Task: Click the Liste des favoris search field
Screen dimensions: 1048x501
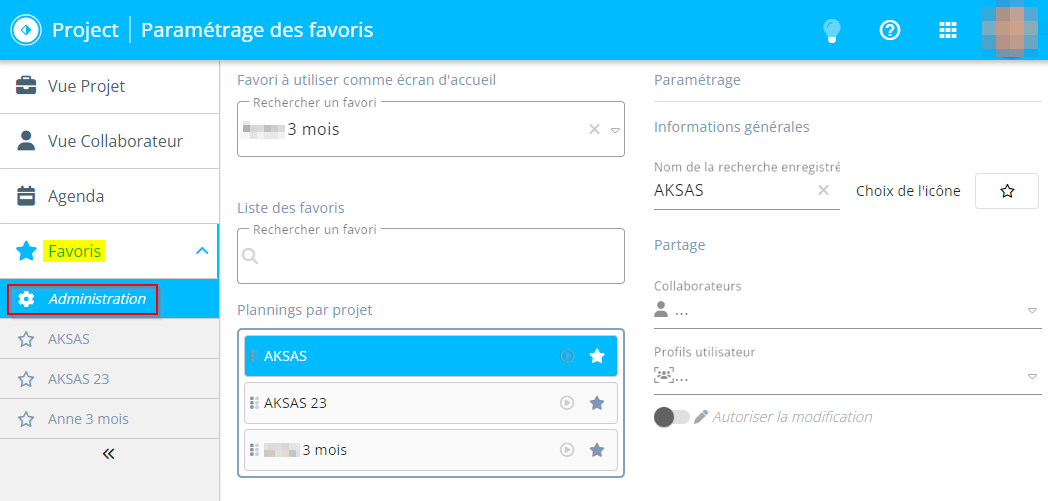Action: (x=431, y=256)
